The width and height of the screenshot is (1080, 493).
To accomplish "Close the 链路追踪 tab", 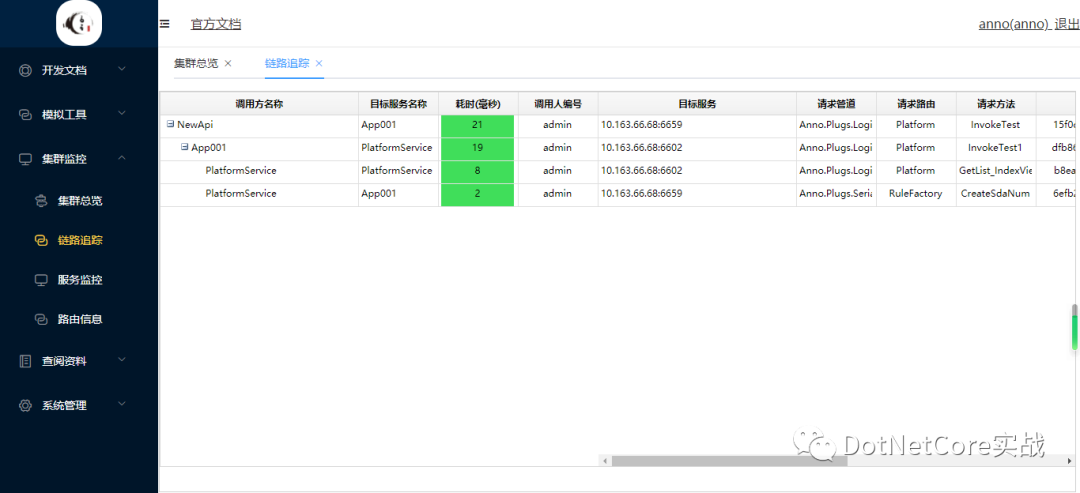I will pos(319,63).
